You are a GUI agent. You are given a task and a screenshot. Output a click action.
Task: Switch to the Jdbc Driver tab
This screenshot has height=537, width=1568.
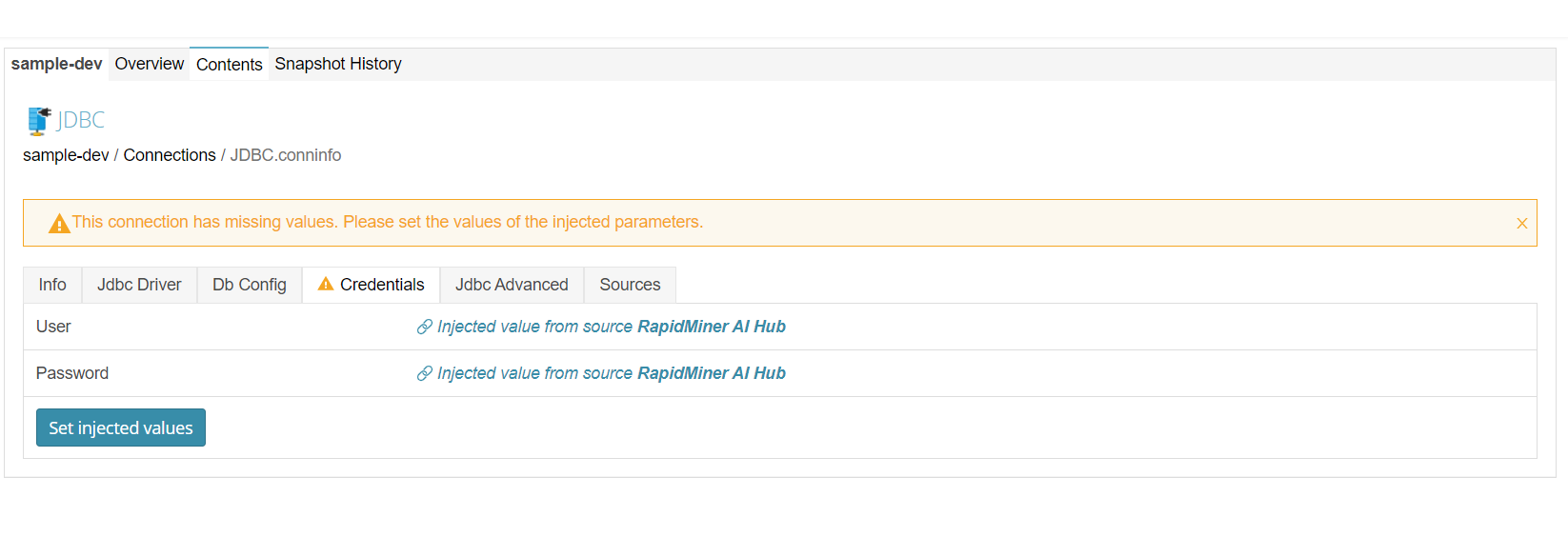139,285
